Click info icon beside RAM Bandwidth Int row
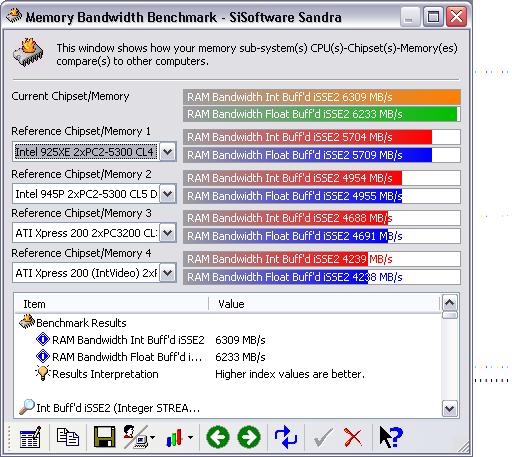This screenshot has width=512, height=457. coord(43,339)
